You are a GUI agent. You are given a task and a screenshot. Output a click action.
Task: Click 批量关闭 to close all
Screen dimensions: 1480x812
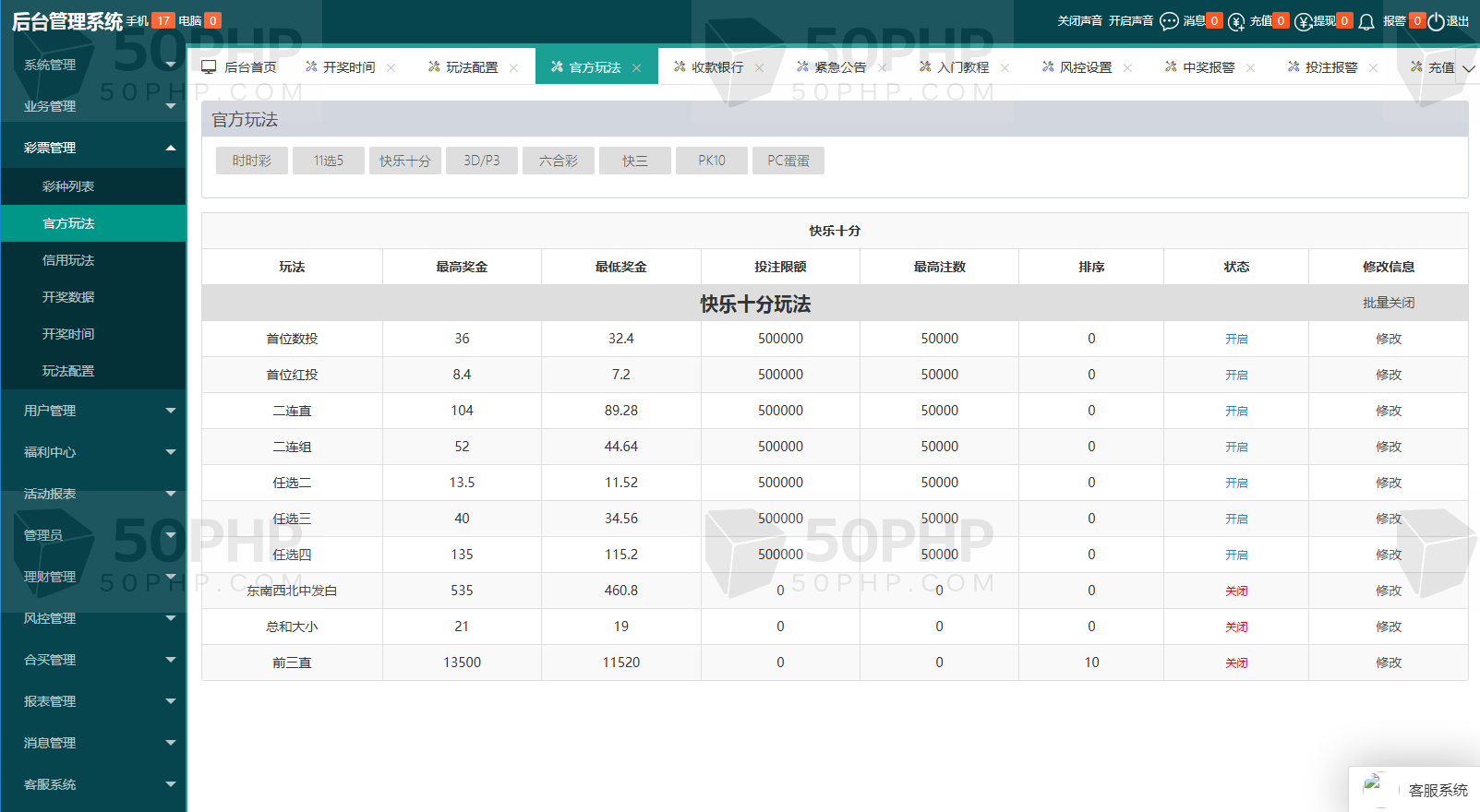(1388, 303)
